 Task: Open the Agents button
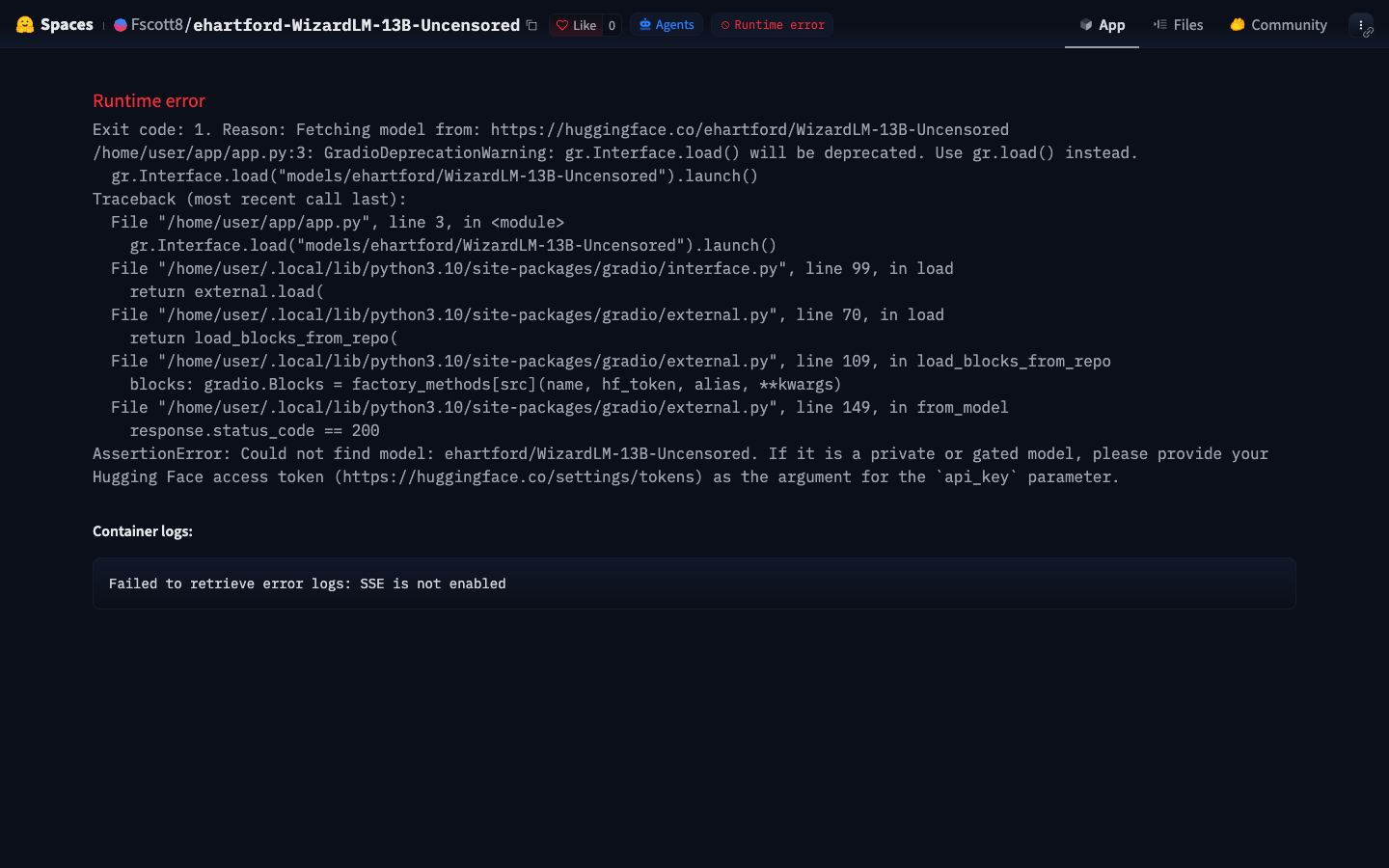667,25
